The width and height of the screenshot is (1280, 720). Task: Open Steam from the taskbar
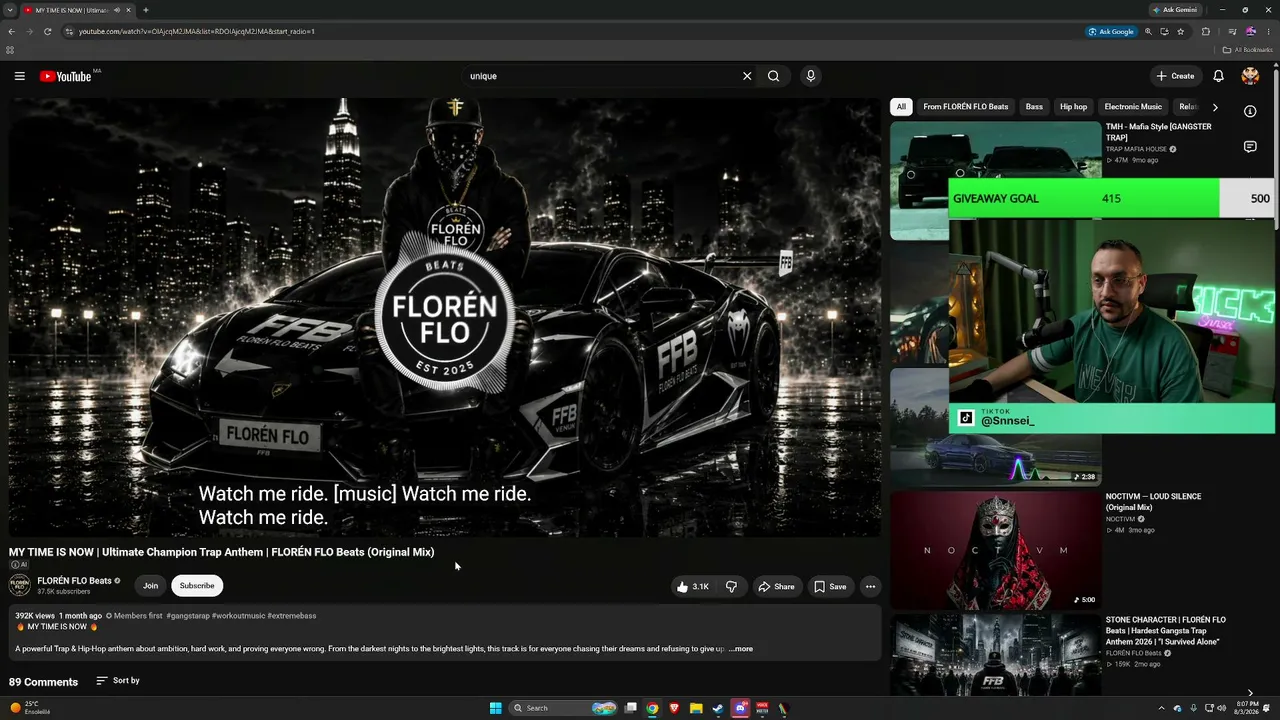718,708
